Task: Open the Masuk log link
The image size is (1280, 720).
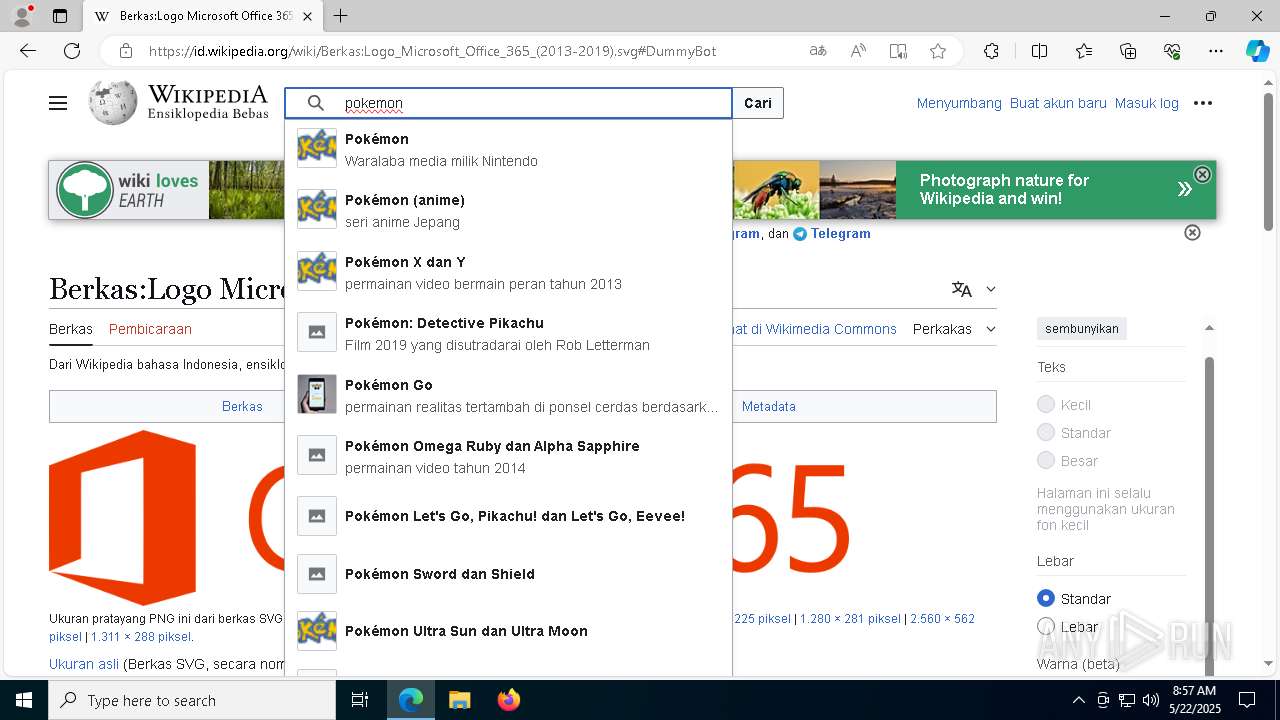Action: coord(1147,103)
